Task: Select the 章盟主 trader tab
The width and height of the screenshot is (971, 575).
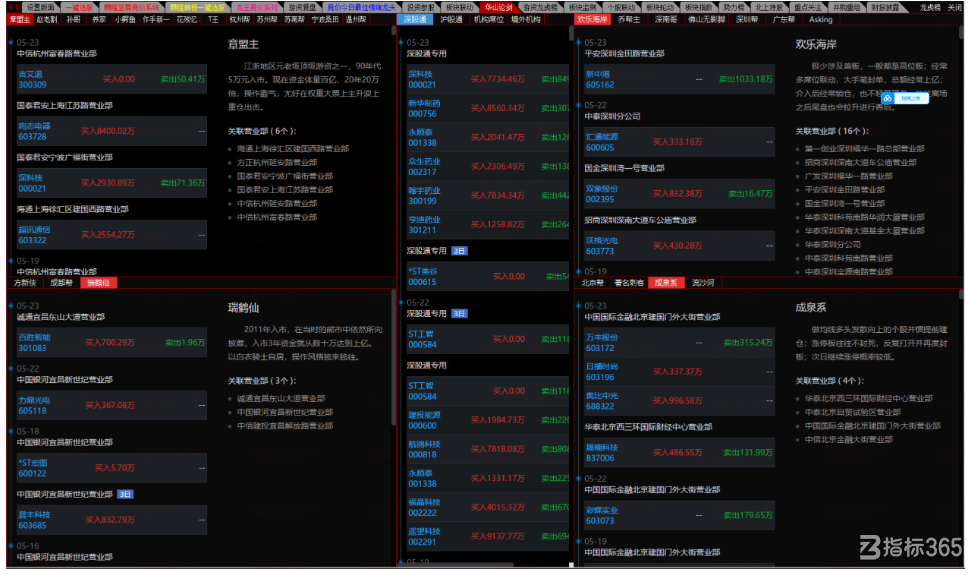Action: click(x=20, y=19)
